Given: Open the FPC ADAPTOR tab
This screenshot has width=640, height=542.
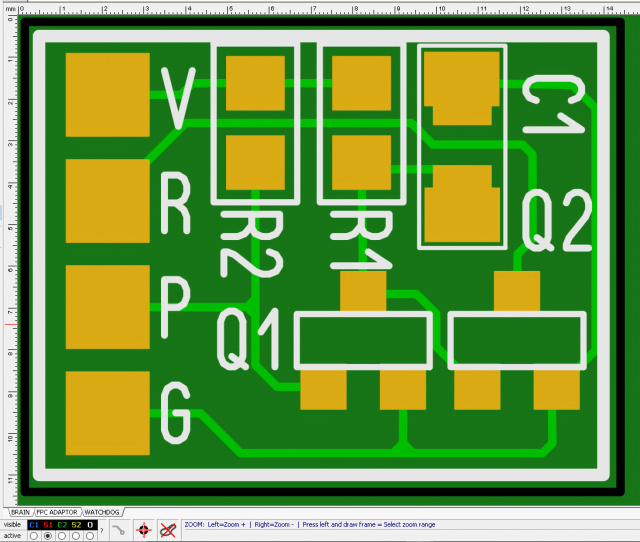Looking at the screenshot, I should (x=58, y=511).
